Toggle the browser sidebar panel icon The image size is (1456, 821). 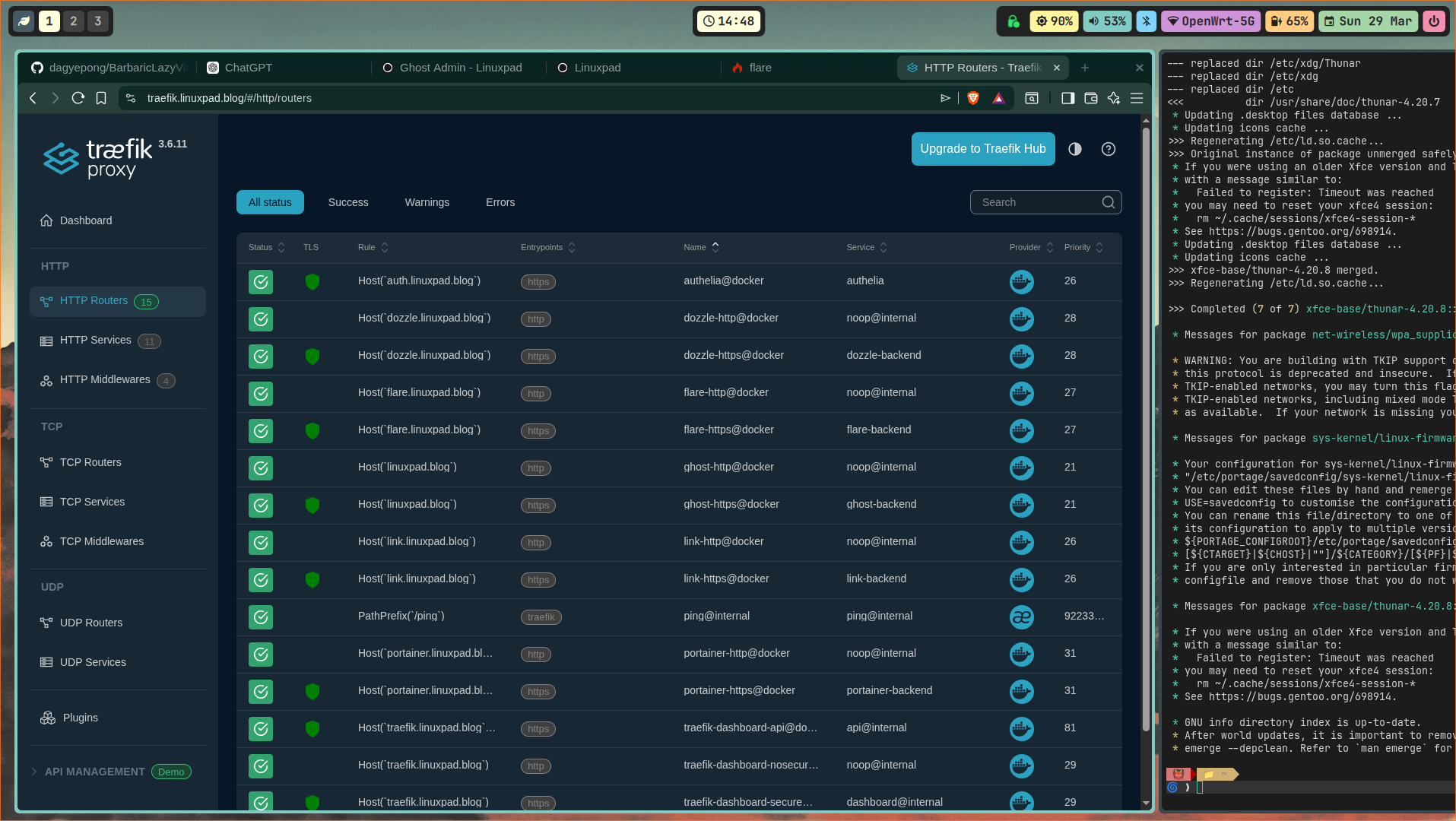(1067, 98)
